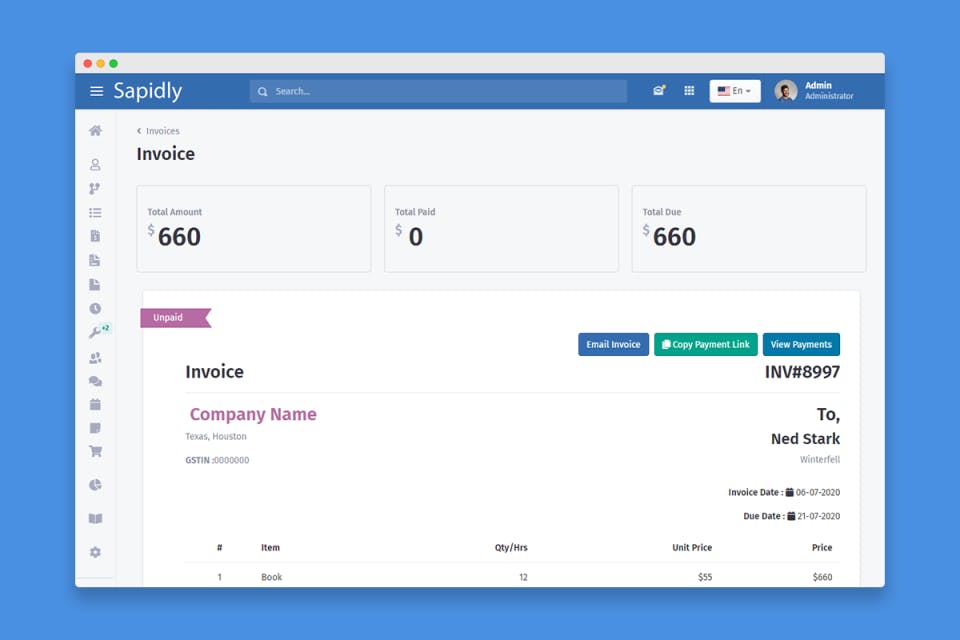Open the pie chart reports icon
Image resolution: width=960 pixels, height=640 pixels.
point(95,485)
